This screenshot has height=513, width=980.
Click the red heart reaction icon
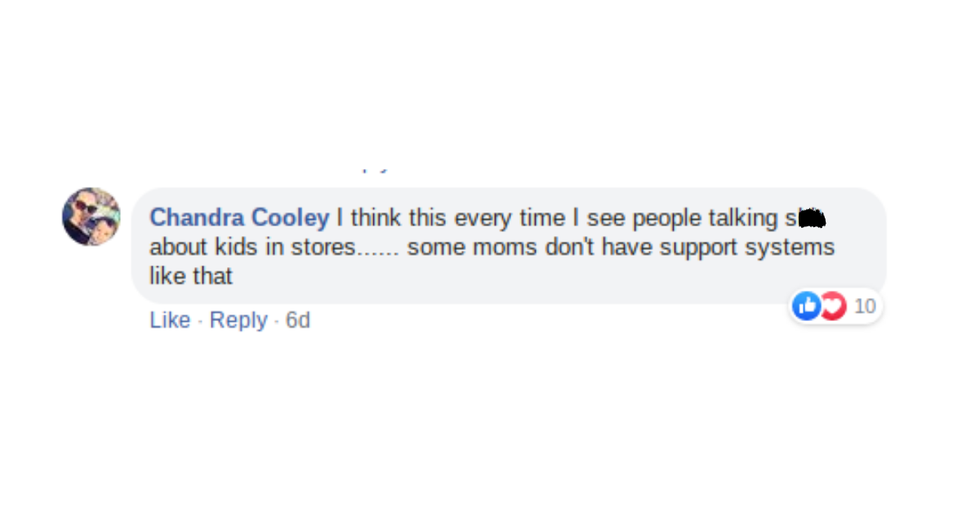click(x=833, y=306)
